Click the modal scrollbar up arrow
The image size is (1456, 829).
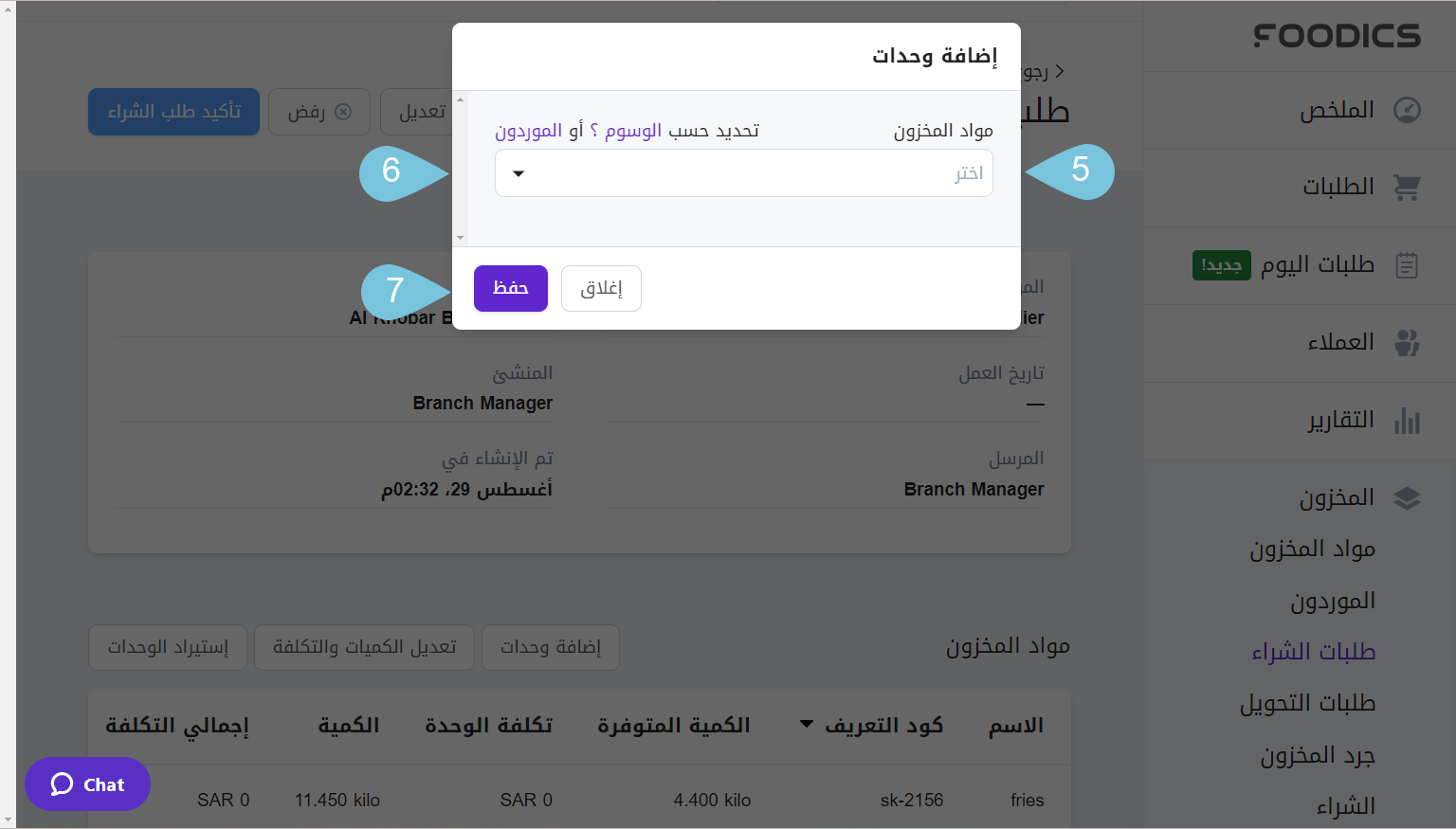[x=460, y=98]
